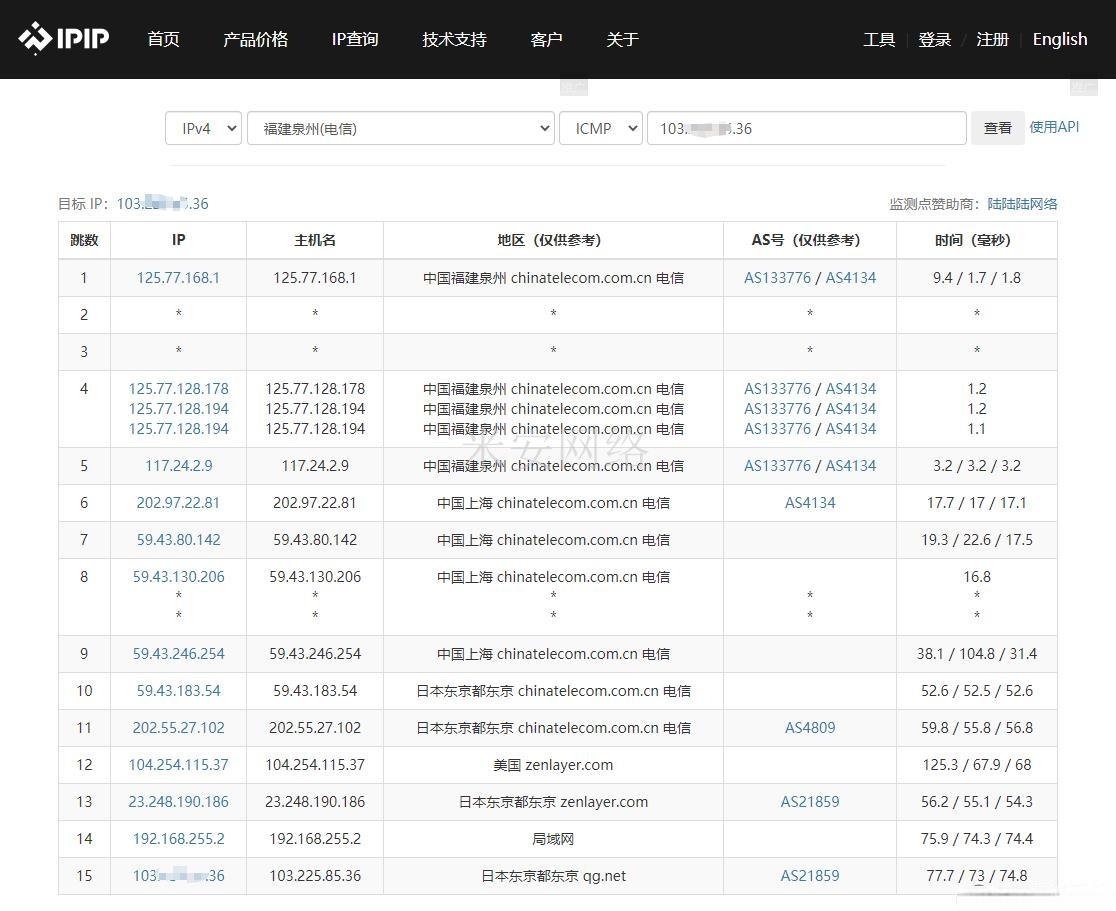Image resolution: width=1116 pixels, height=911 pixels.
Task: Open IP link 125.77.168.1 in hop 1
Action: point(178,278)
